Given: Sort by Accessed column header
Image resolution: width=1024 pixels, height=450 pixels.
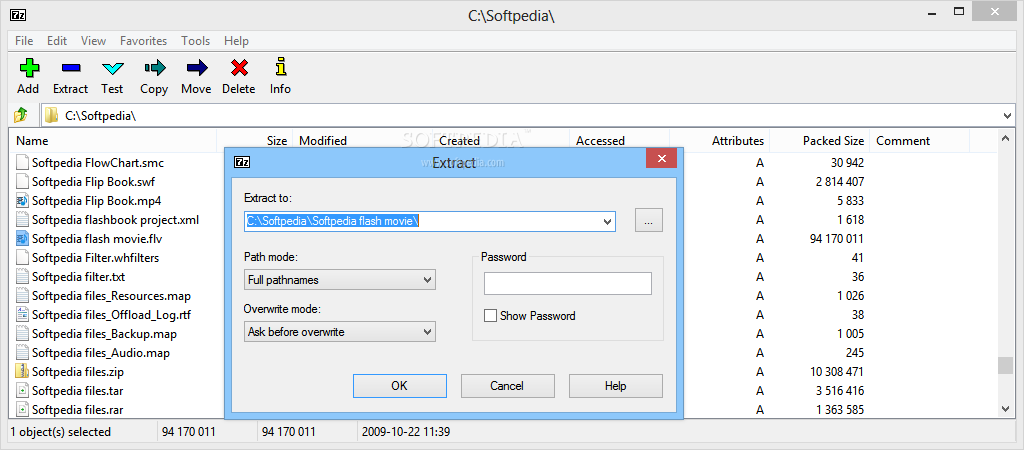Looking at the screenshot, I should [620, 140].
